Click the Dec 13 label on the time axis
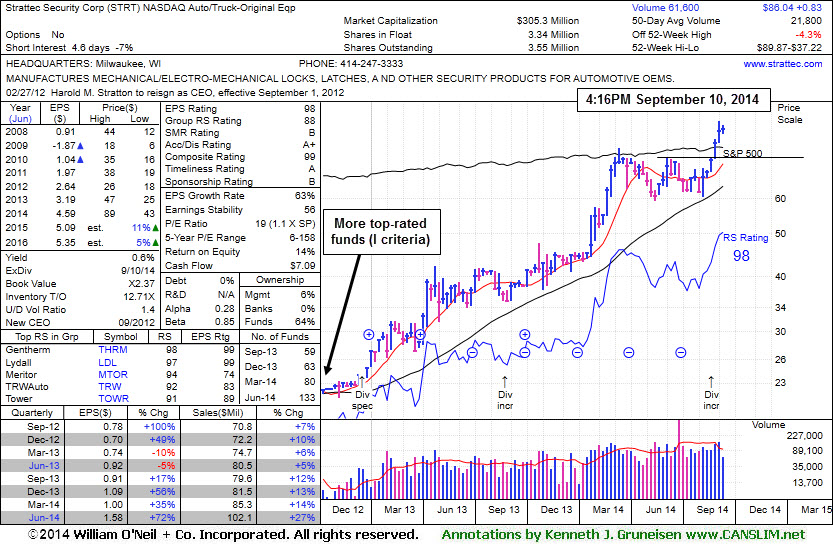833x546 pixels. (556, 510)
